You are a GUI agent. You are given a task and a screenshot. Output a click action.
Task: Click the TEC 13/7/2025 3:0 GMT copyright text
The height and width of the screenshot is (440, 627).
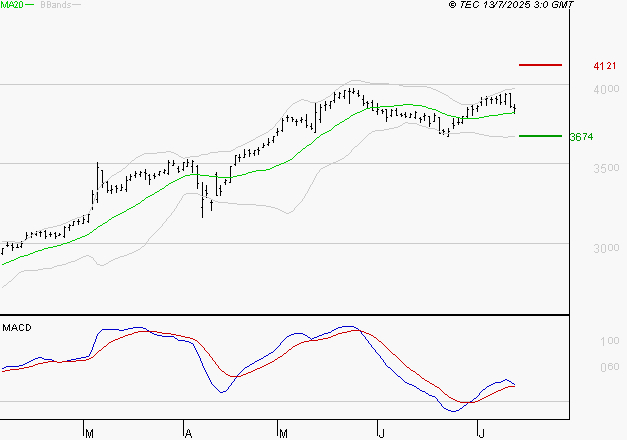(511, 5)
